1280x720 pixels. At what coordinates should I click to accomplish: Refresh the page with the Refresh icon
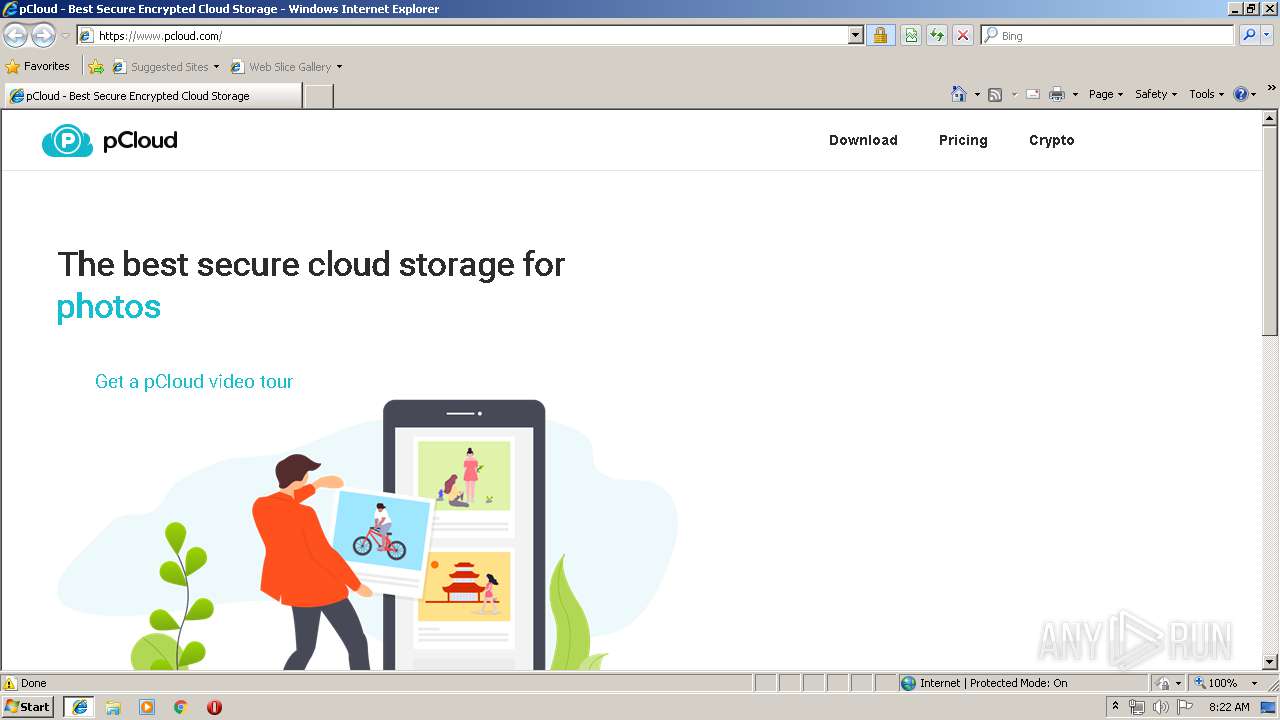click(937, 36)
